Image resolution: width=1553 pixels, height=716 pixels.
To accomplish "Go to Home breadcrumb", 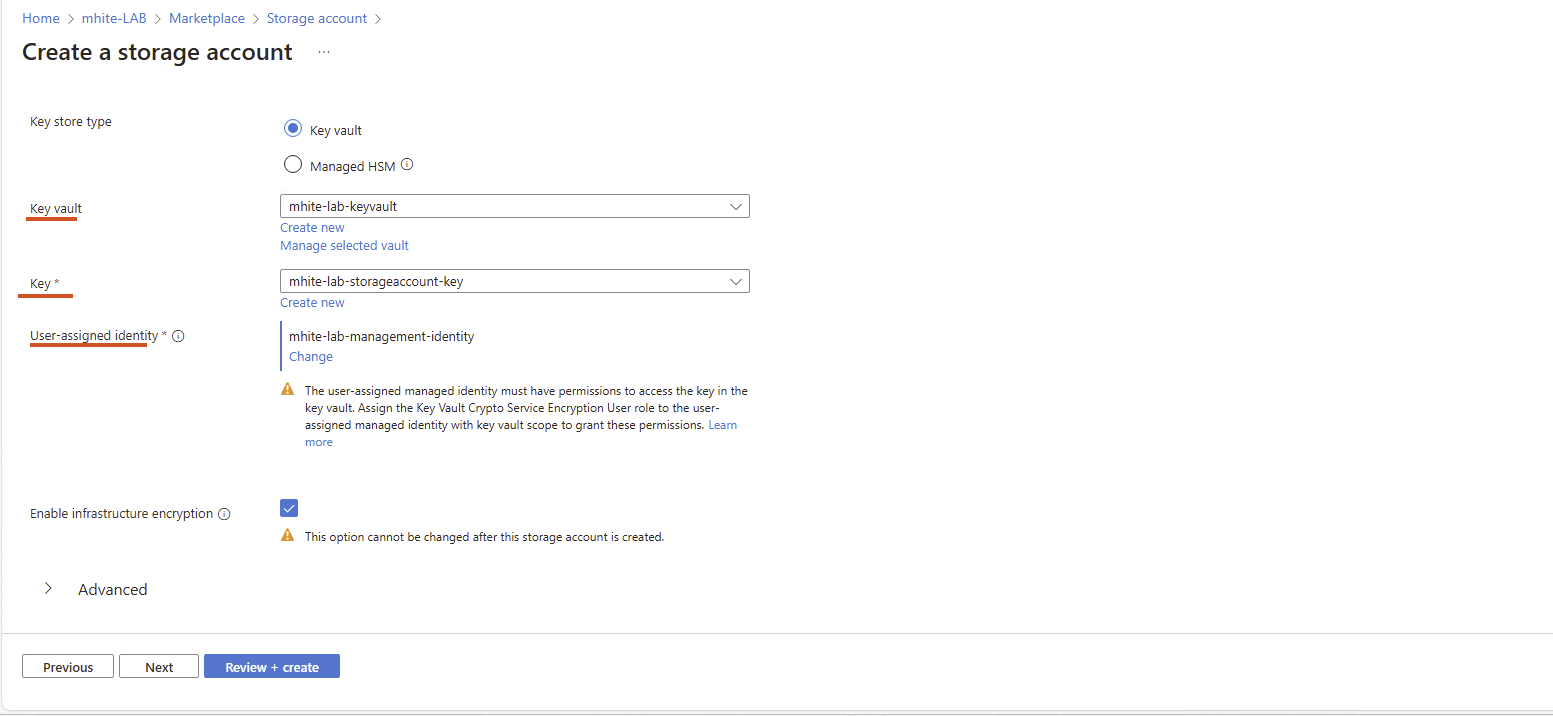I will click(x=41, y=19).
